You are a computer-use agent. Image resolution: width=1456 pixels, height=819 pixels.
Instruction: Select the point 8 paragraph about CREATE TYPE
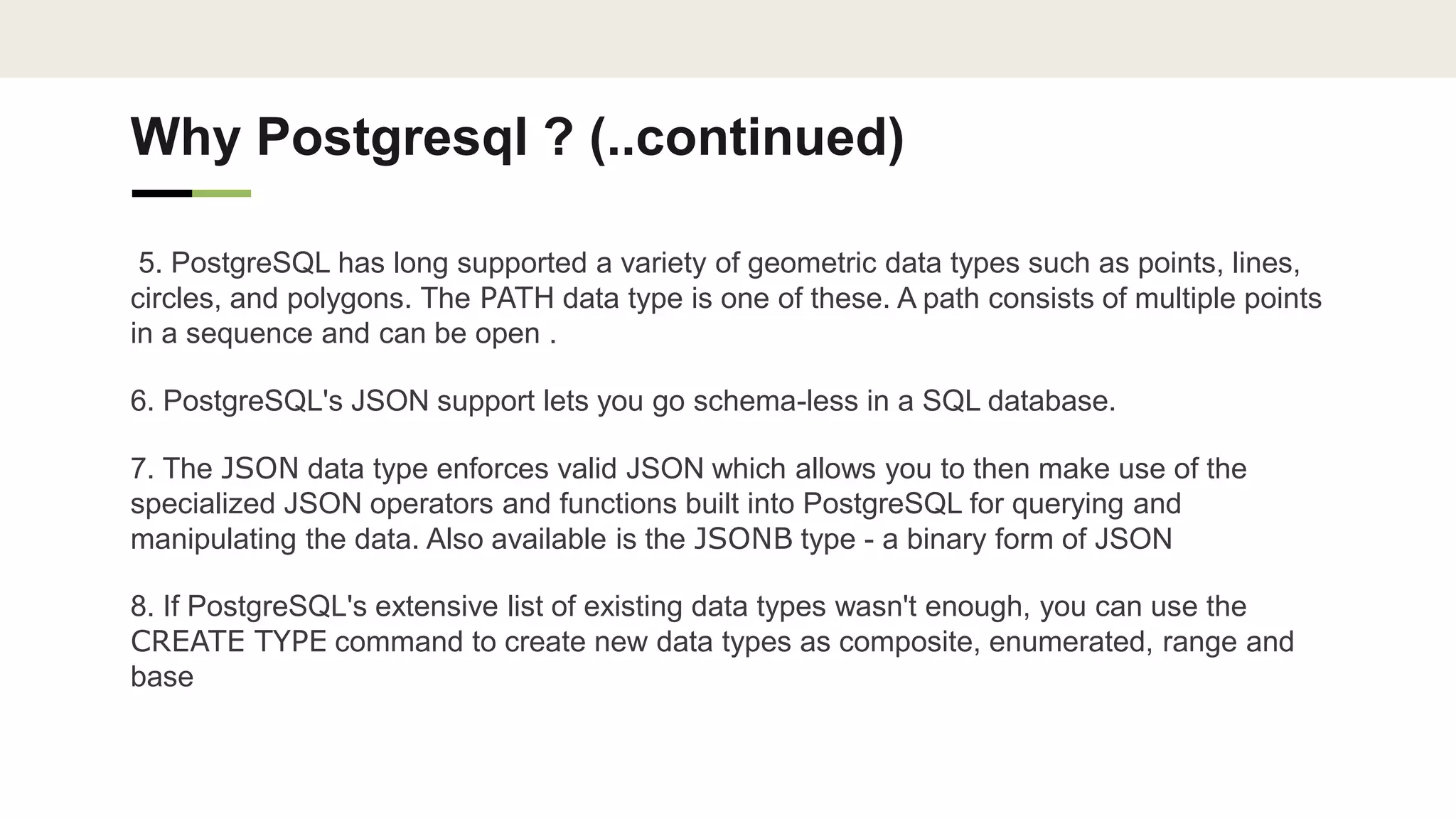click(712, 641)
